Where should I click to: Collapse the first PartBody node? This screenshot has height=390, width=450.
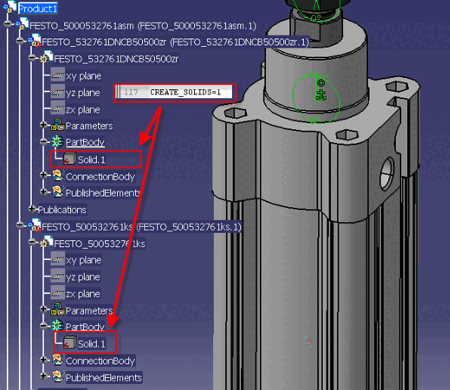click(x=44, y=142)
